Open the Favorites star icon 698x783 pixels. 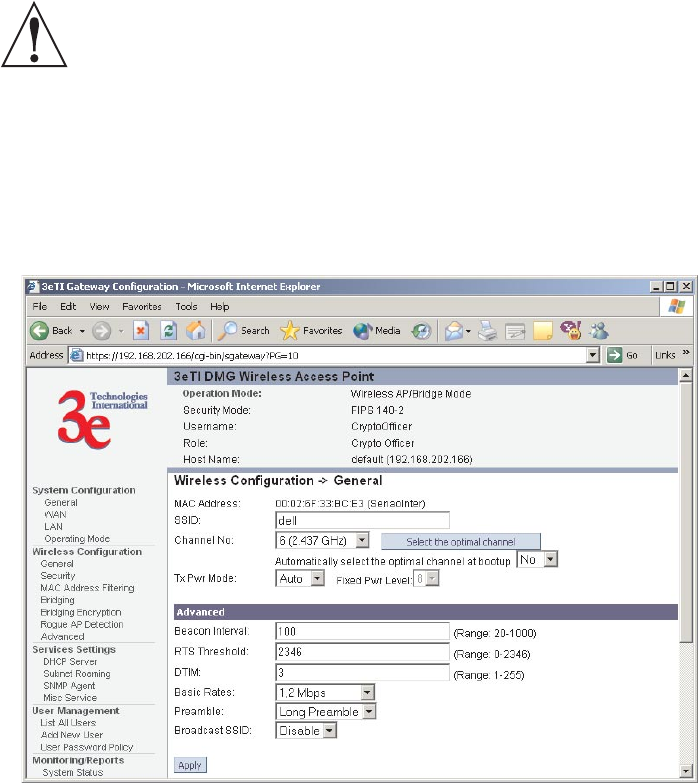point(290,331)
